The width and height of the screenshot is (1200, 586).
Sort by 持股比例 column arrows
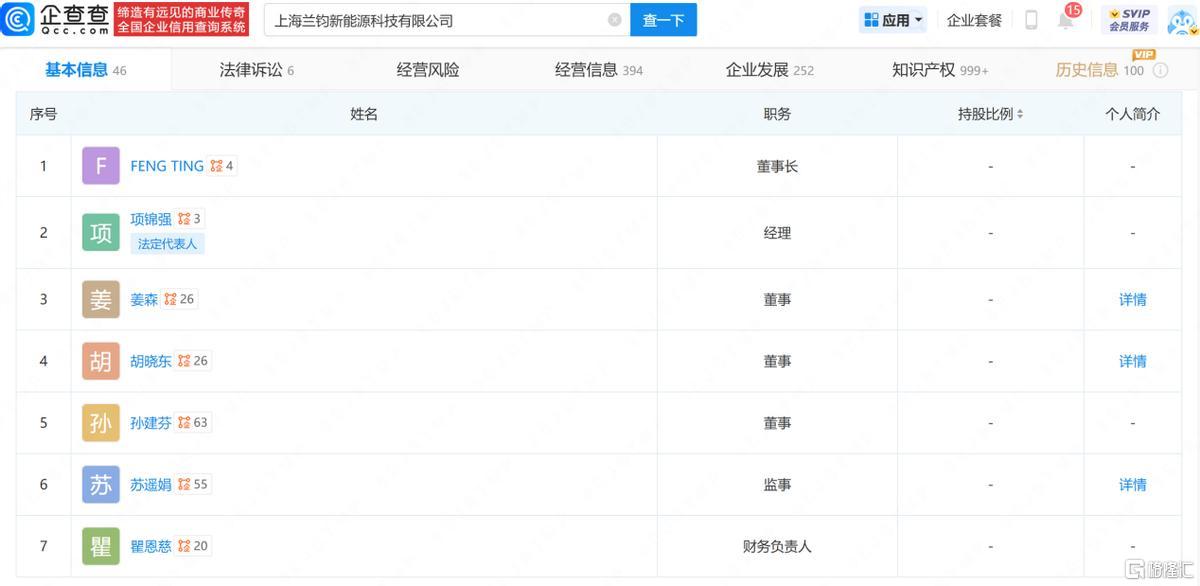[1020, 115]
